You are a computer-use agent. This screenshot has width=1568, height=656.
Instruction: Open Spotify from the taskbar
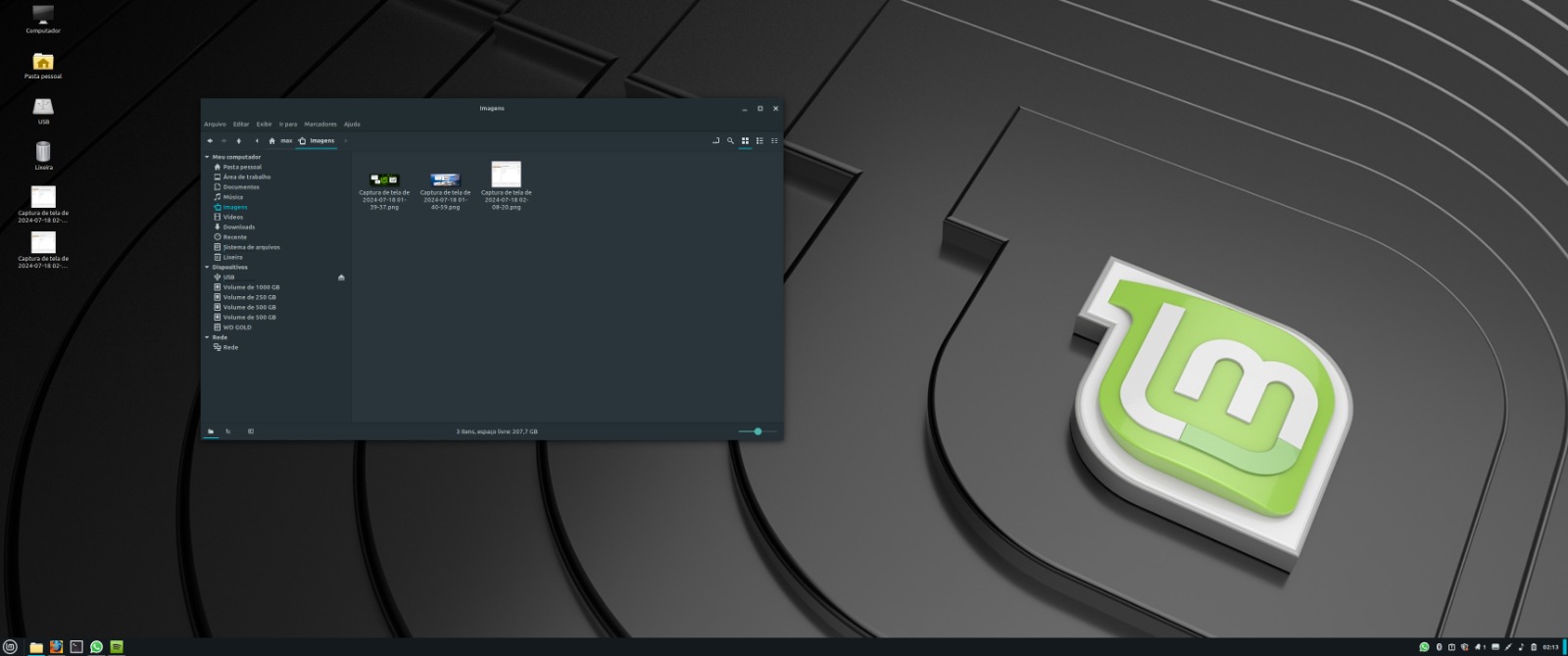[x=117, y=647]
